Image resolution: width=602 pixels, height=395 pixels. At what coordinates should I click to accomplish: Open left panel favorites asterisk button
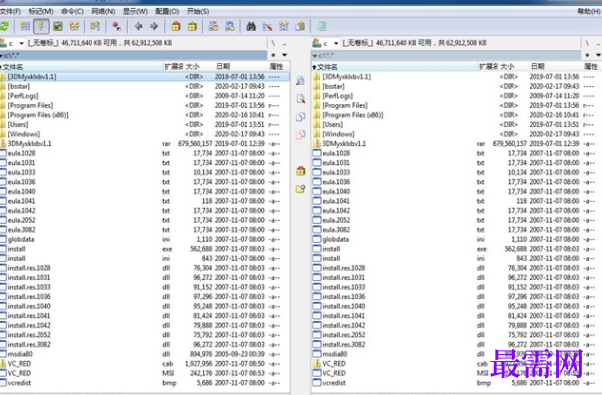tap(273, 55)
